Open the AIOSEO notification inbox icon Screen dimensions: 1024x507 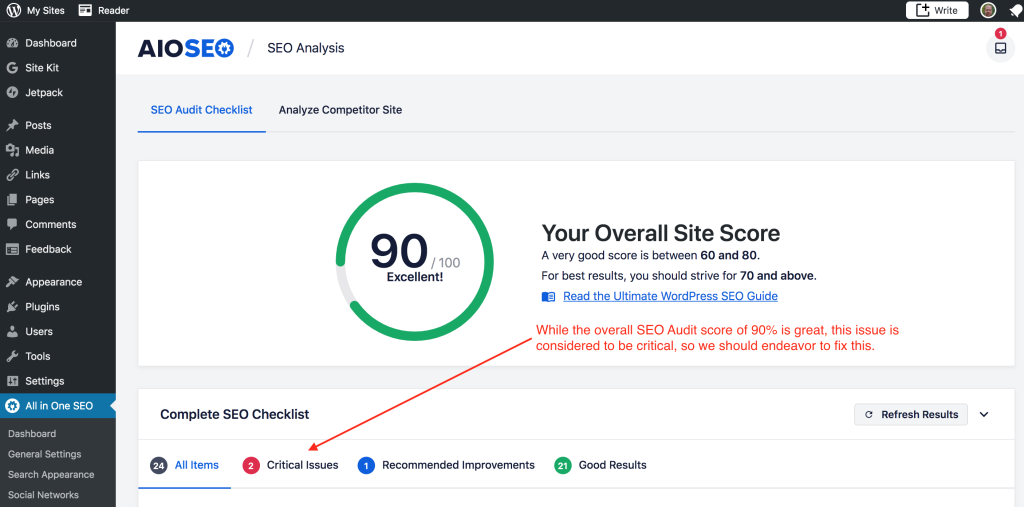click(1000, 48)
